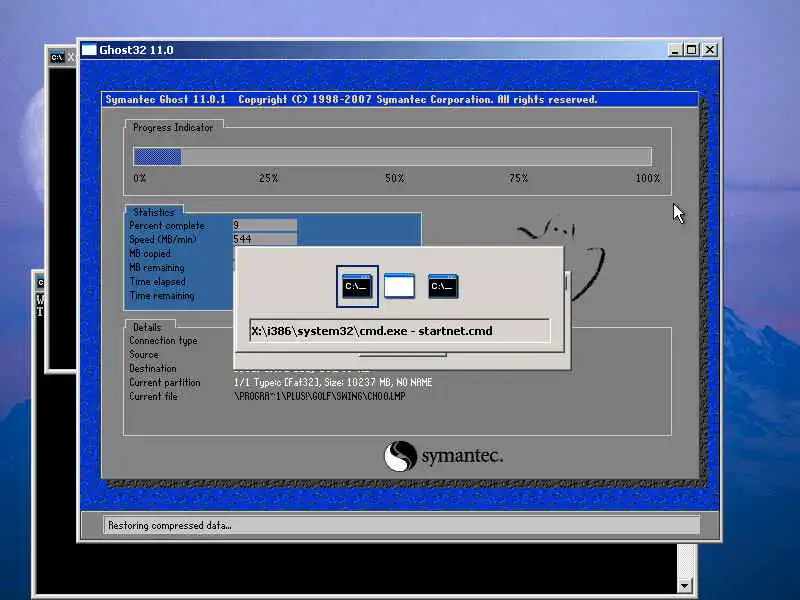Click the 'Source' label in Details
Screen dimensions: 800x600
pyautogui.click(x=144, y=354)
